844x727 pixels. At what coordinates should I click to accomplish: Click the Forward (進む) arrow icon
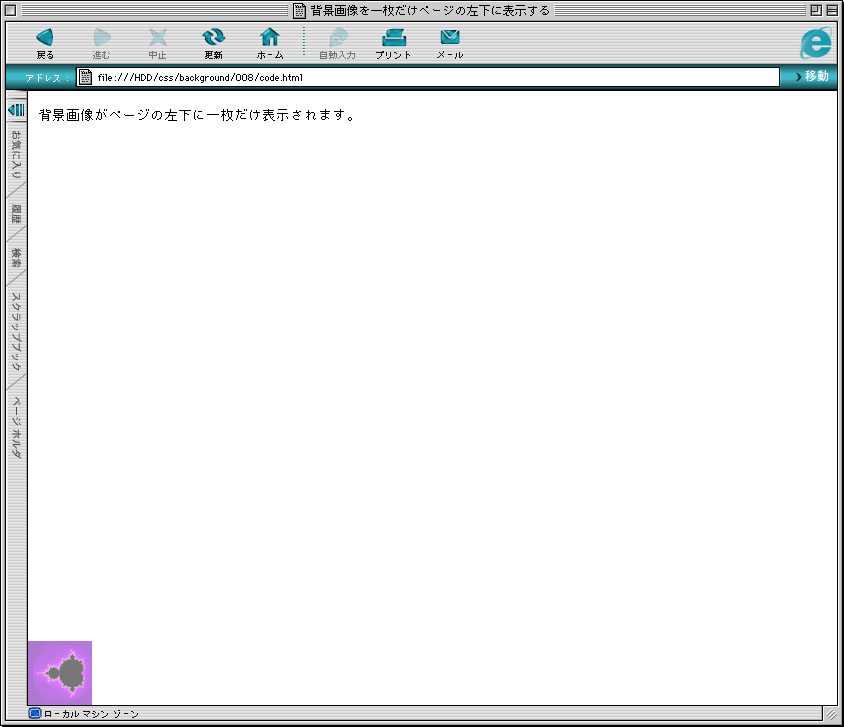[x=101, y=38]
